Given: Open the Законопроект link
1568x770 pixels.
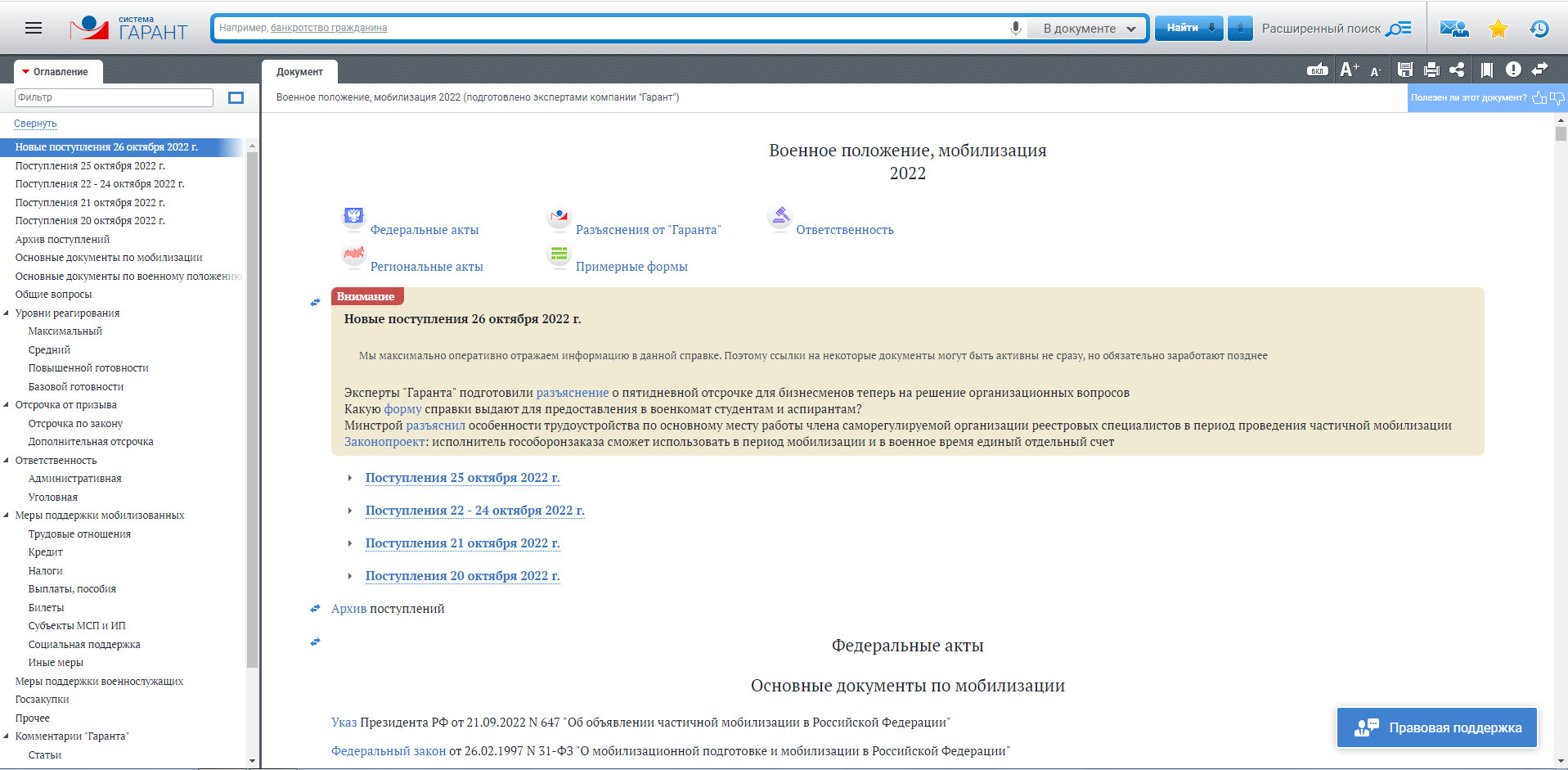Looking at the screenshot, I should pyautogui.click(x=384, y=442).
